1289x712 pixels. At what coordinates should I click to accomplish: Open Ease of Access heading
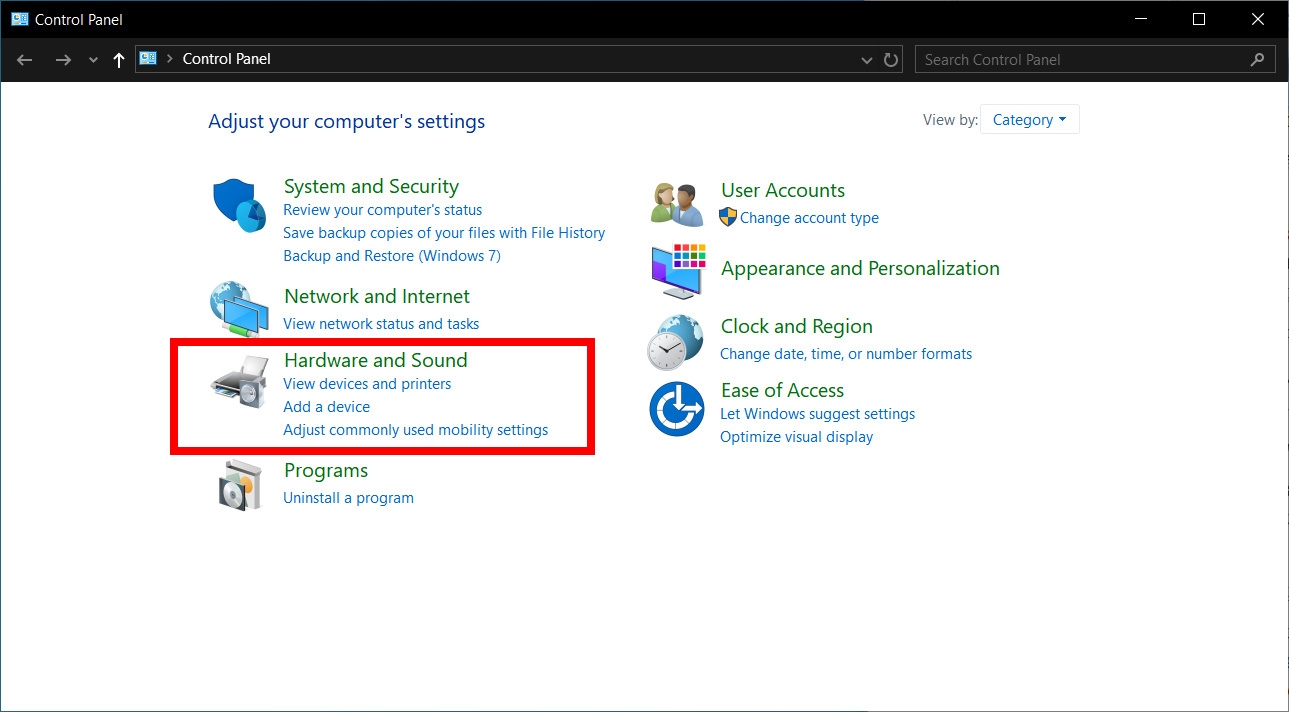[x=782, y=390]
